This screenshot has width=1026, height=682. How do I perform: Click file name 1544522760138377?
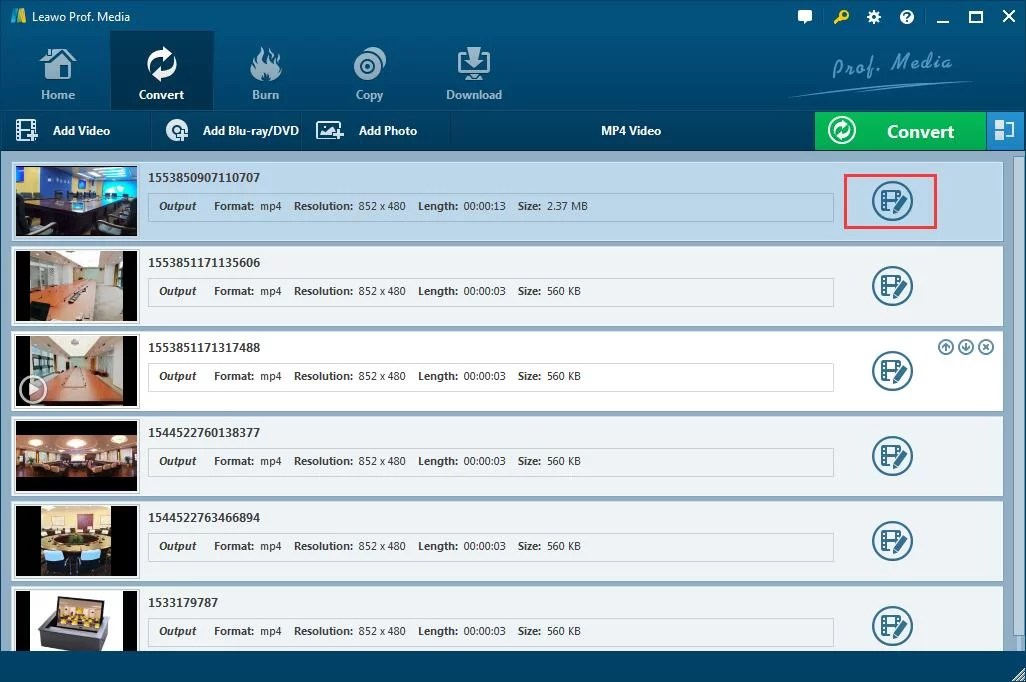[x=204, y=433]
